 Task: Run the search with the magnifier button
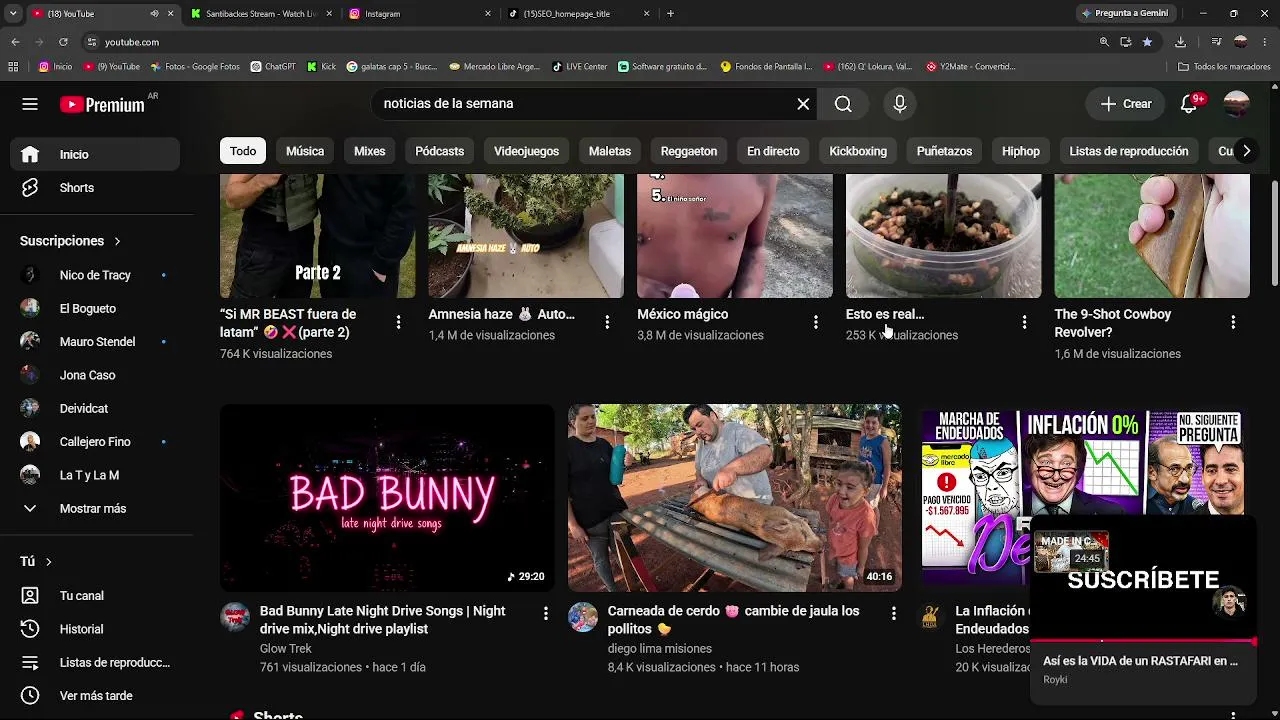pos(843,104)
